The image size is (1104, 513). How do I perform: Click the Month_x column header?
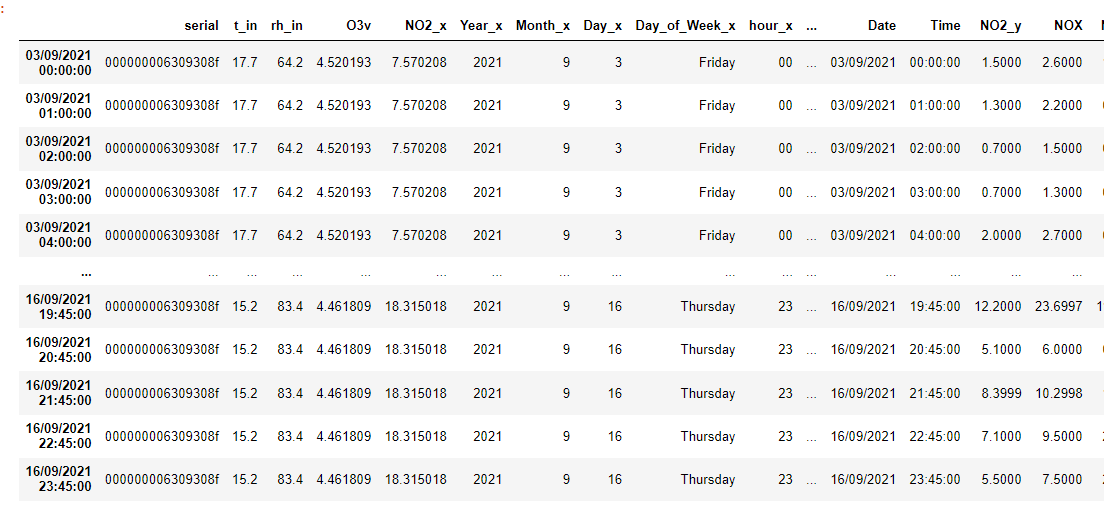(x=543, y=26)
